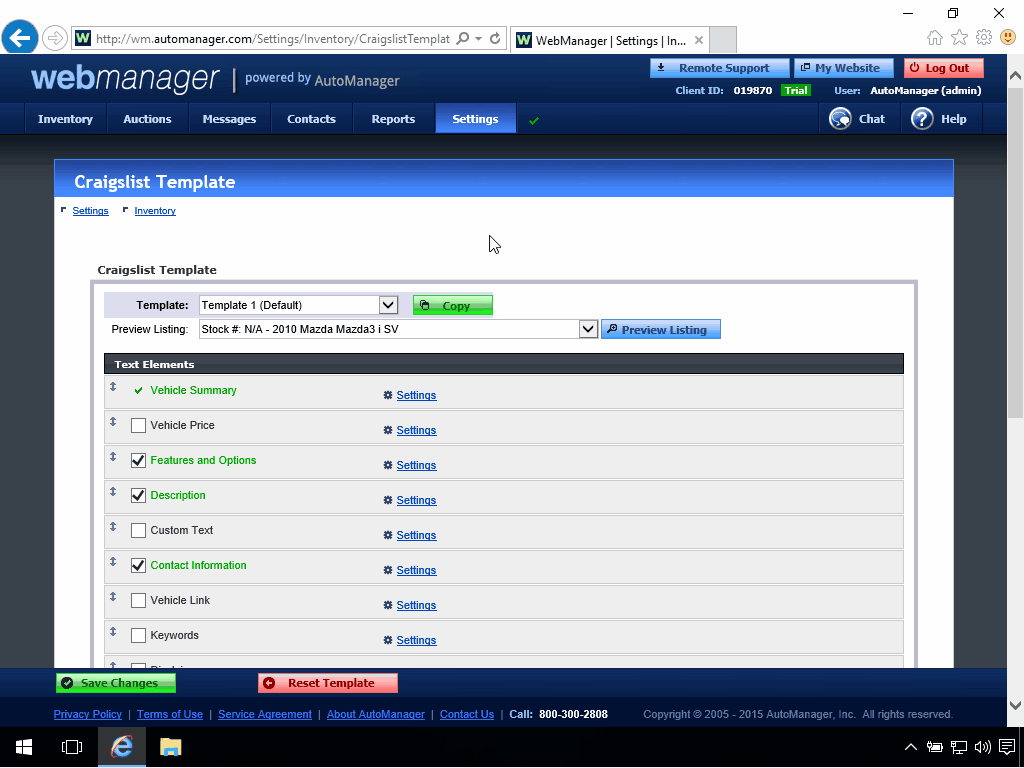1024x768 pixels.
Task: Open the browser tools gear icon
Action: coord(984,37)
